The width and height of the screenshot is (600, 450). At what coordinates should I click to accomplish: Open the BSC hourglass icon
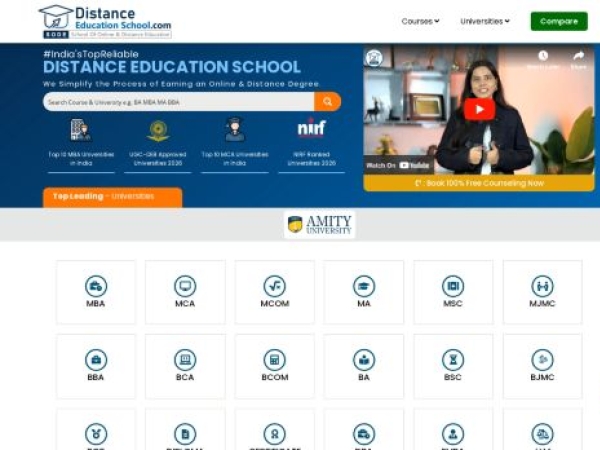453,360
